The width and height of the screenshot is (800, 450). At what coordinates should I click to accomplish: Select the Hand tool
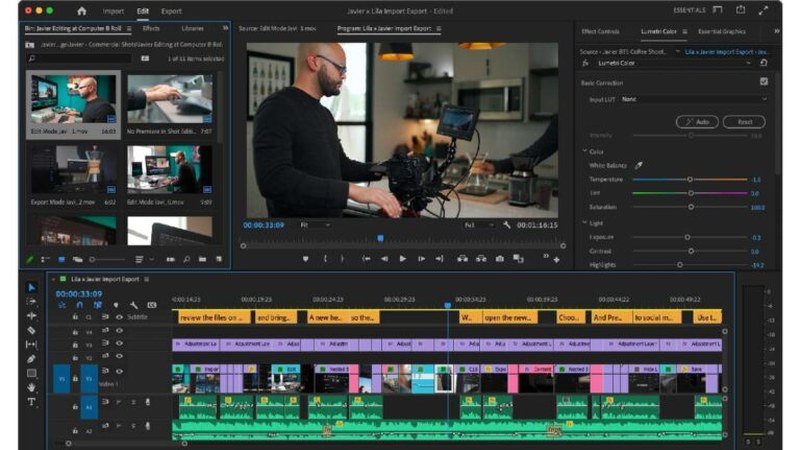click(x=32, y=387)
